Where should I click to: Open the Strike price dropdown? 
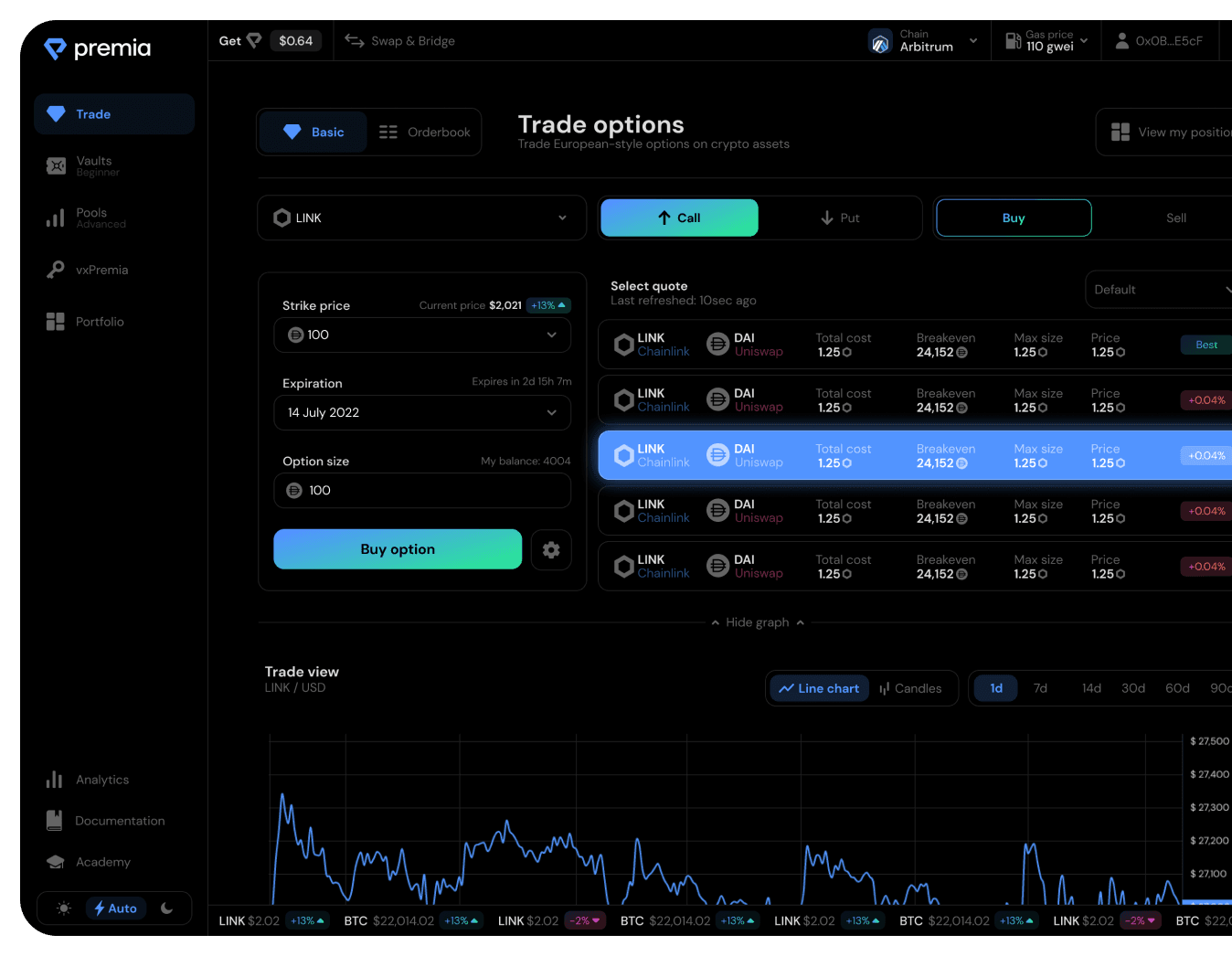coord(422,335)
